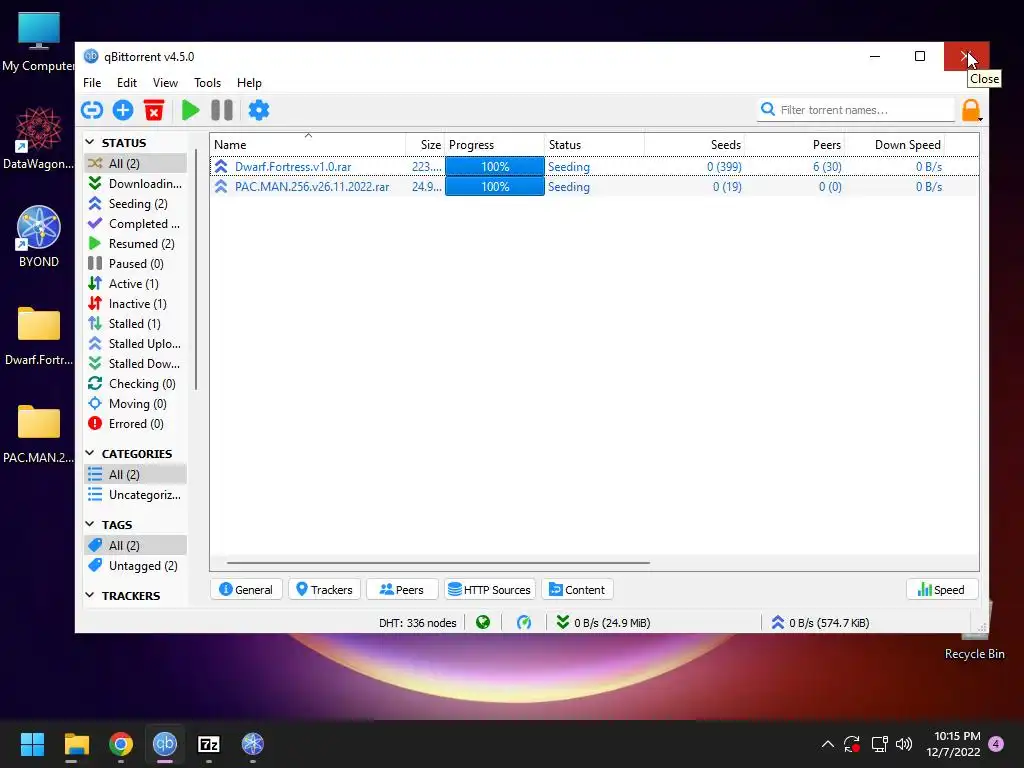Sort by the Down Speed column header
1024x768 pixels.
tap(895, 145)
